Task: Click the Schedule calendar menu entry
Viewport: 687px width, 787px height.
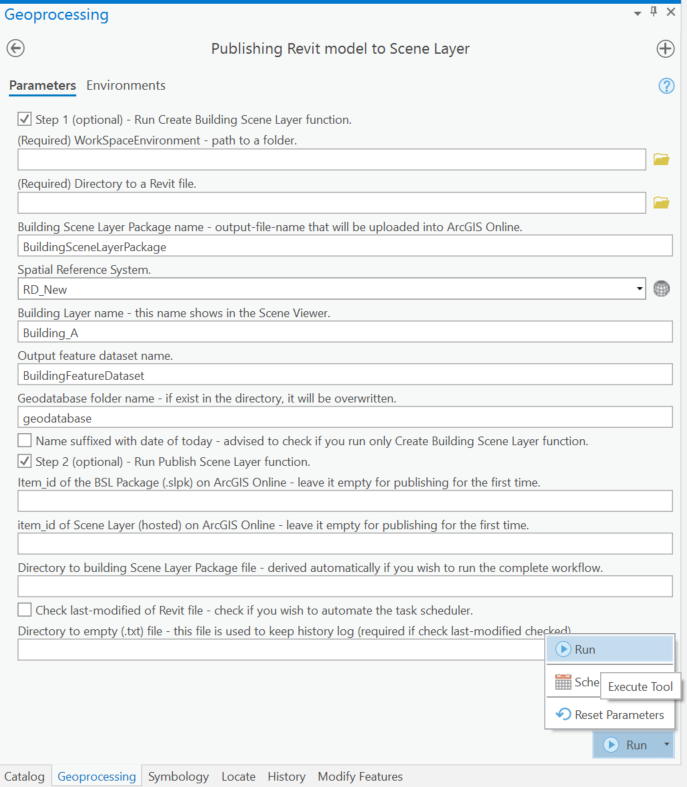Action: (574, 682)
